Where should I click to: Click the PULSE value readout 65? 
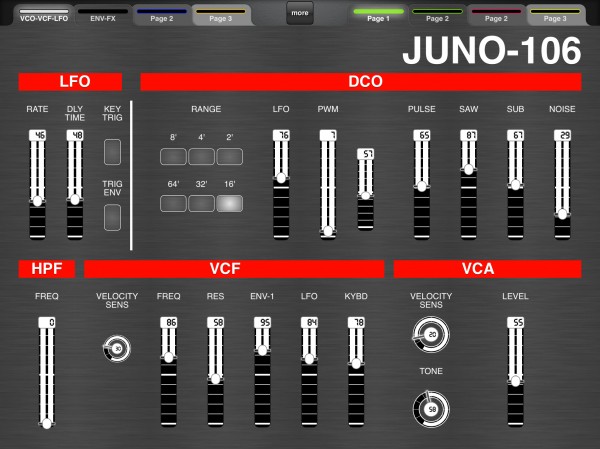coord(422,135)
